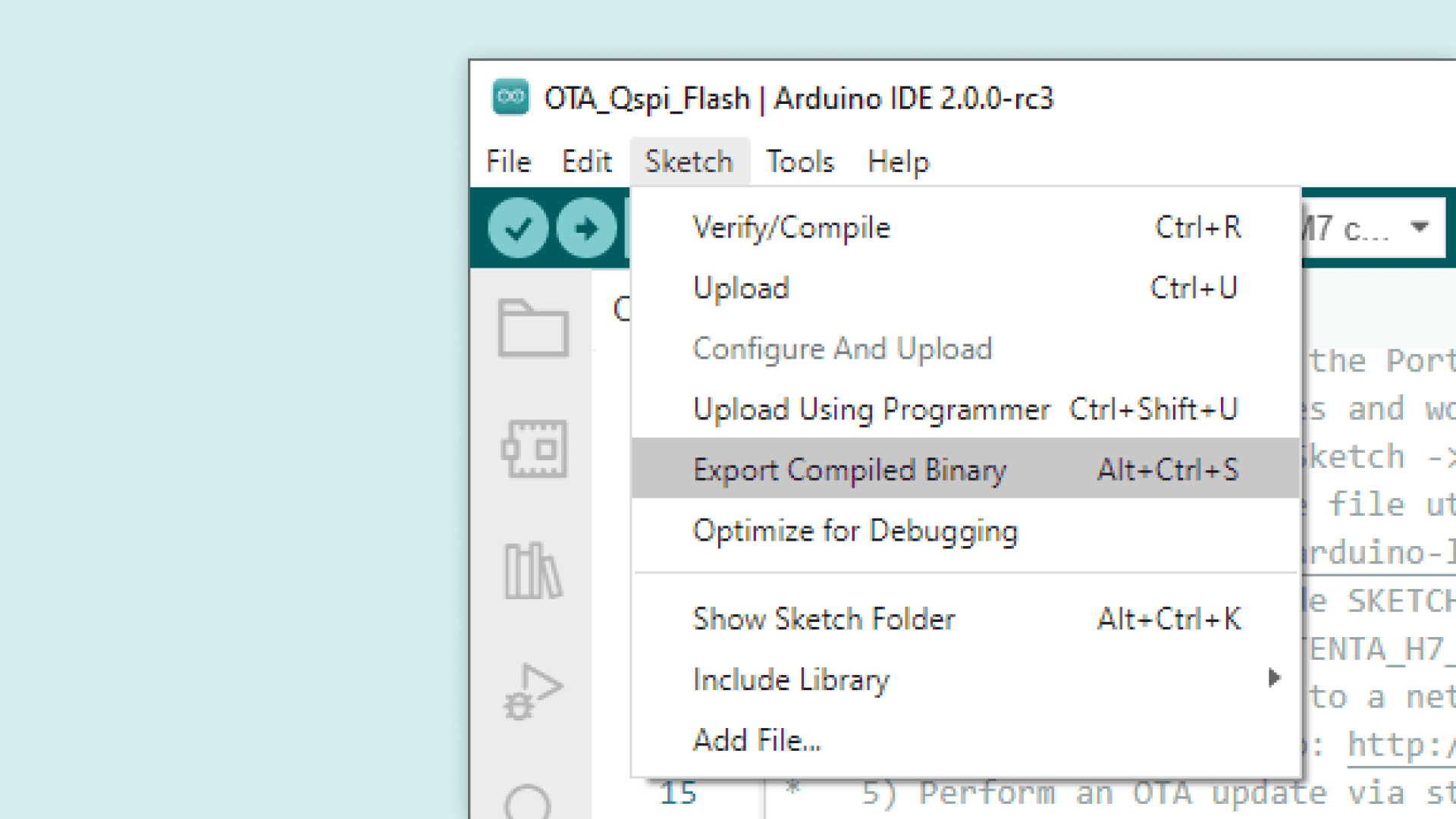
Task: Open the File menu
Action: tap(508, 162)
